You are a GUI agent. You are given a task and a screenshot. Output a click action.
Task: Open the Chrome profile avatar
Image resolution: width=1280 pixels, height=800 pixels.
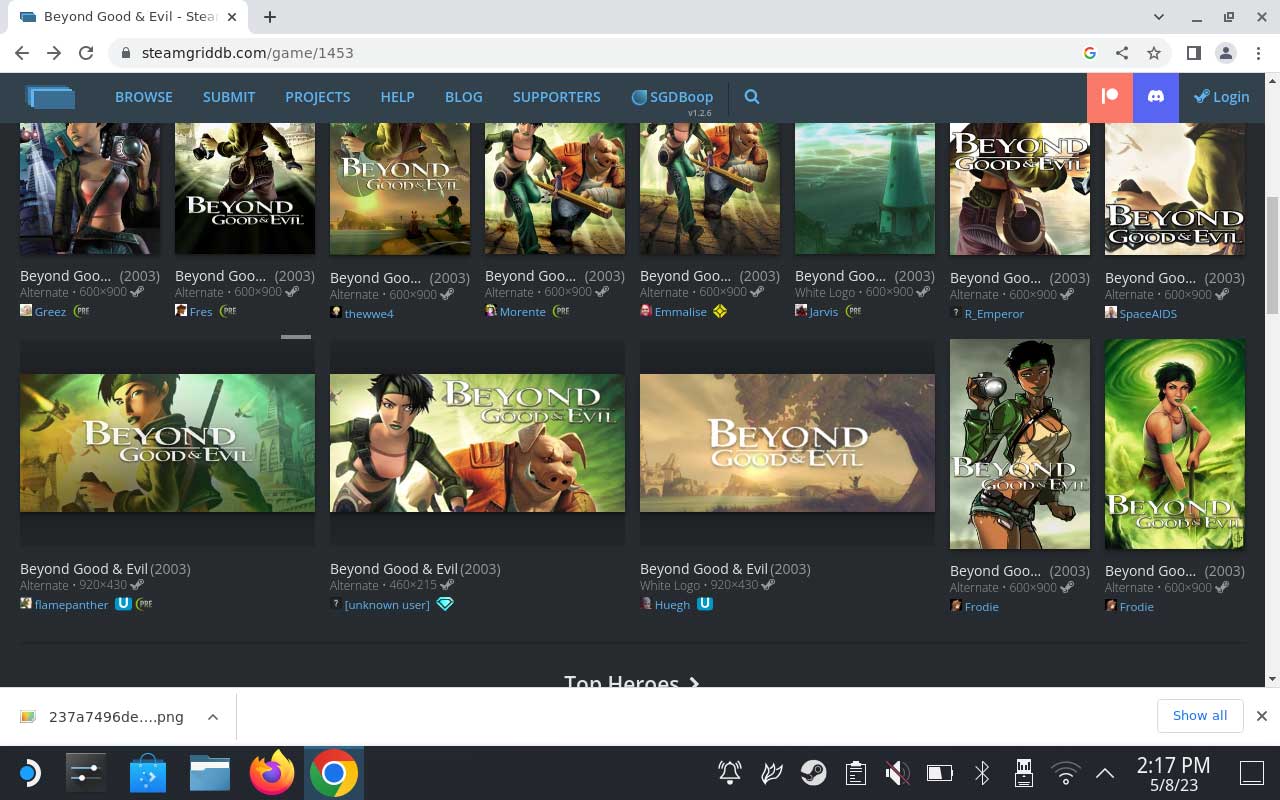click(1225, 53)
